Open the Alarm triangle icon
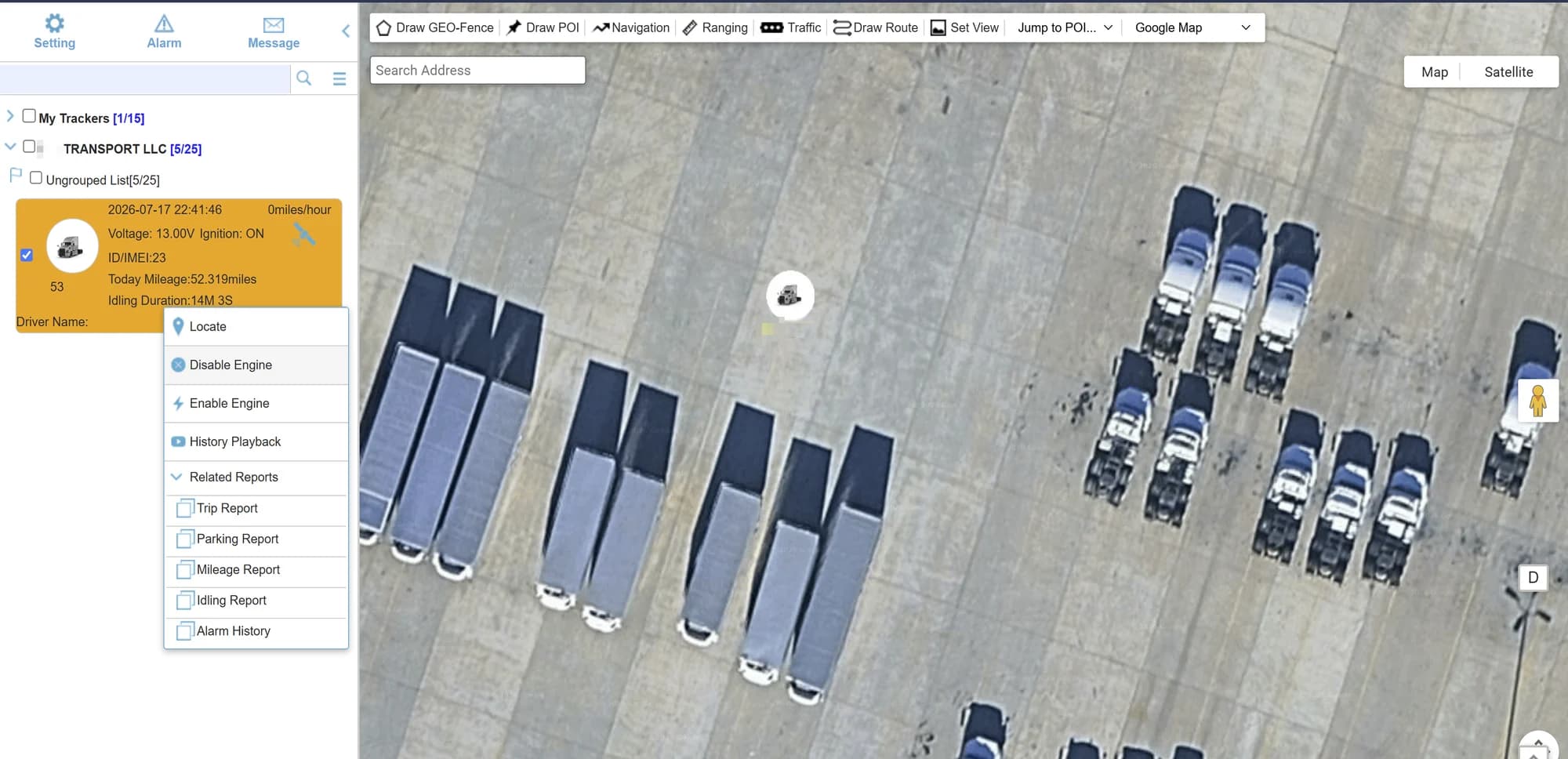The height and width of the screenshot is (759, 1568). 164,23
